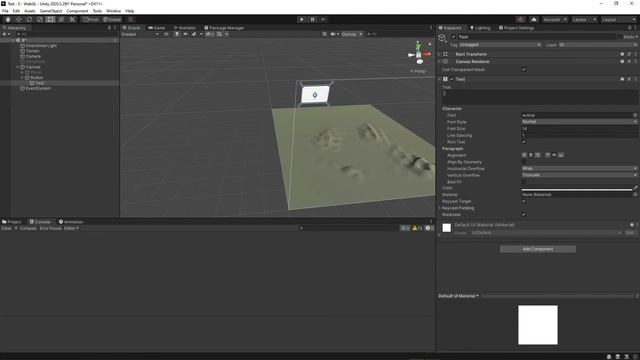Switch to the Game tab
The width and height of the screenshot is (640, 360).
156,28
